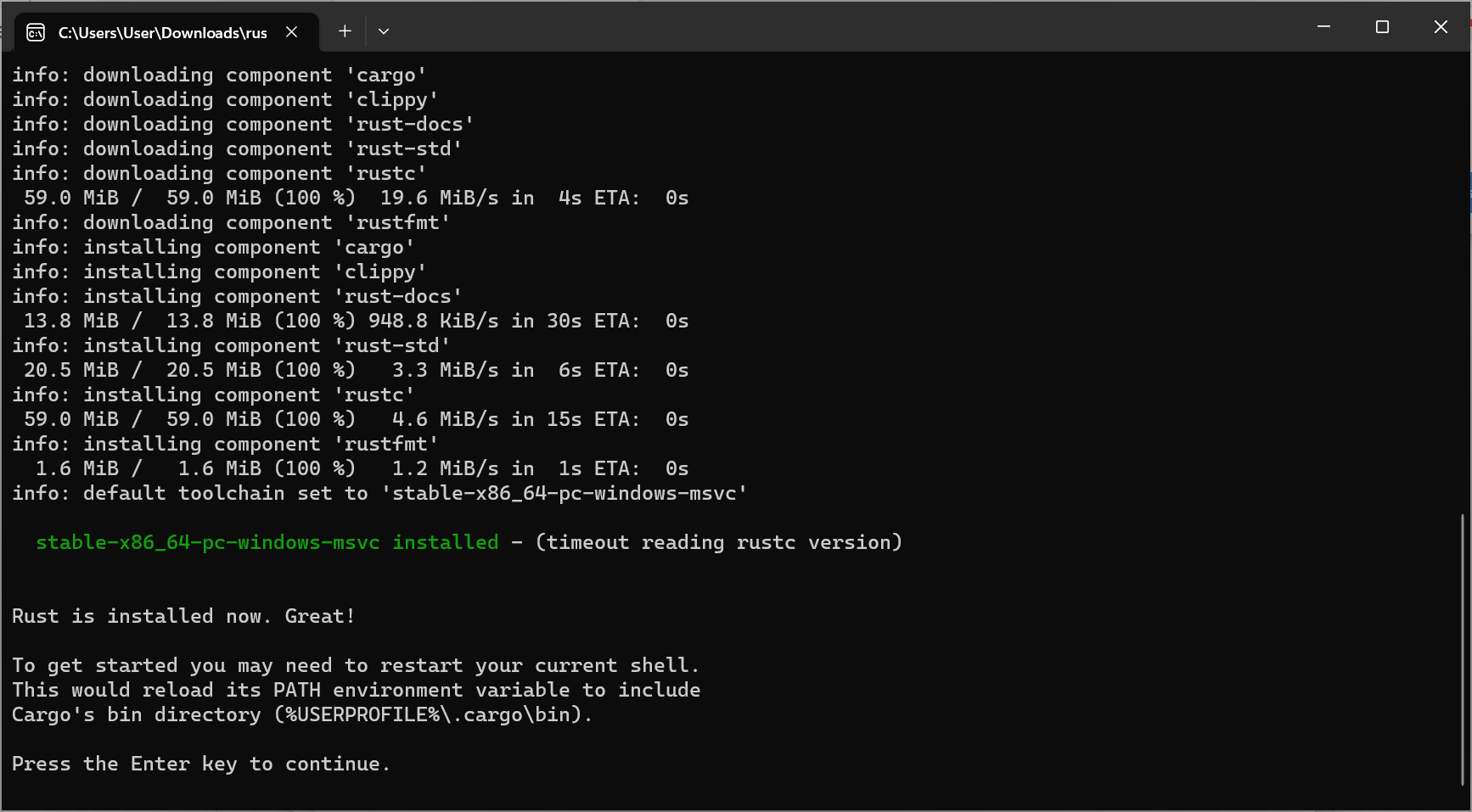Open a new terminal tab
Screen dimensions: 1472x812
pyautogui.click(x=345, y=31)
